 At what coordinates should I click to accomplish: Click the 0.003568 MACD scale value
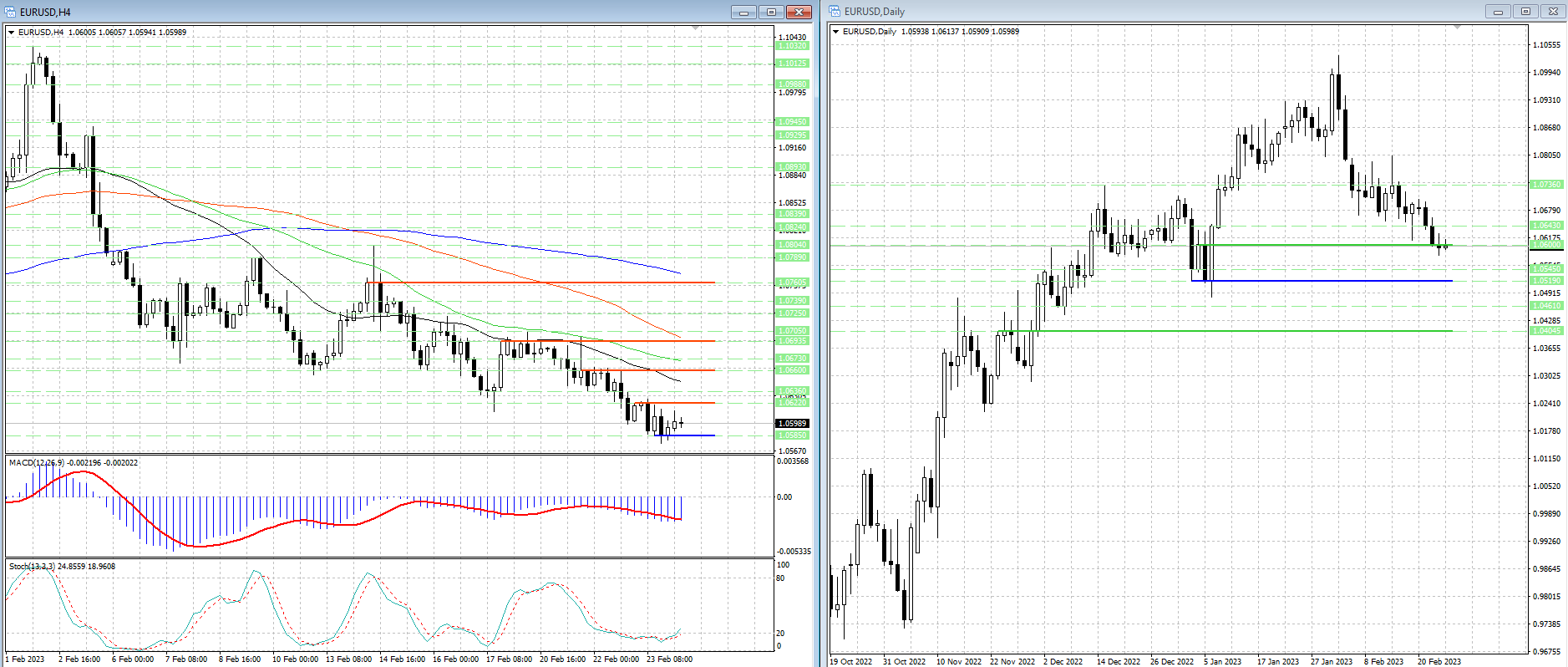pyautogui.click(x=793, y=461)
